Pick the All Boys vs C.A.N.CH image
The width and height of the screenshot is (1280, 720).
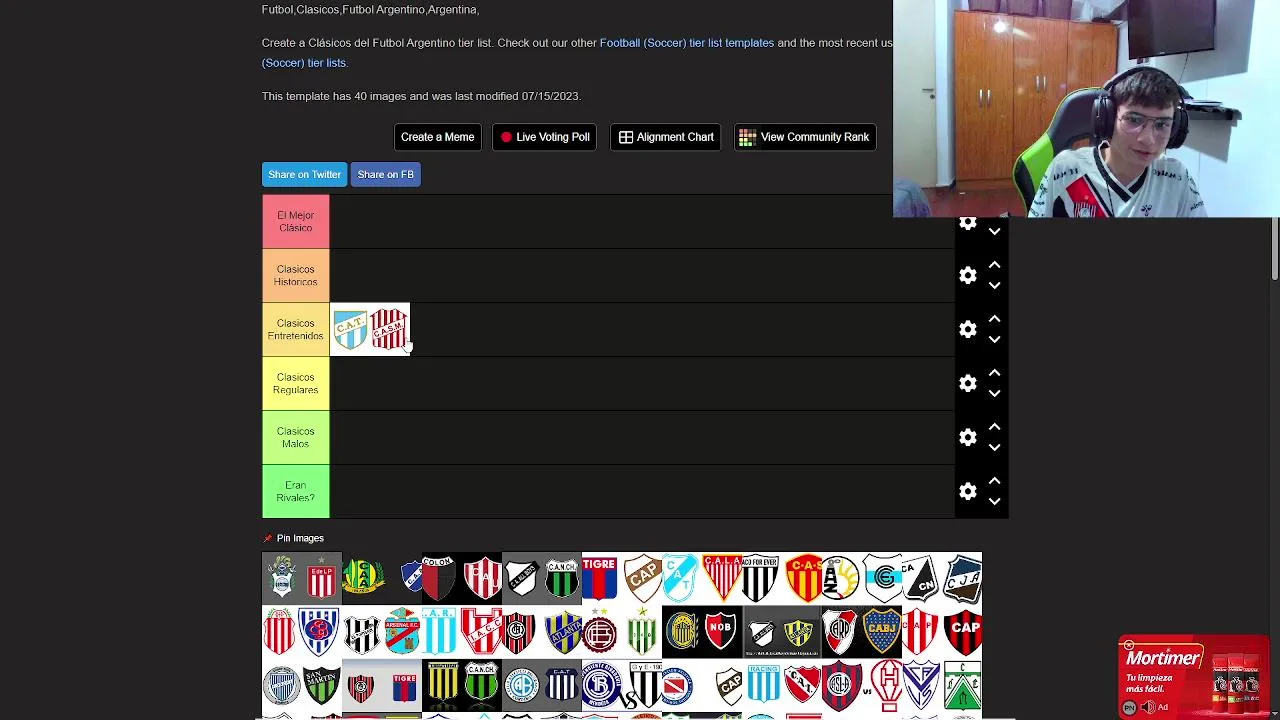point(542,578)
